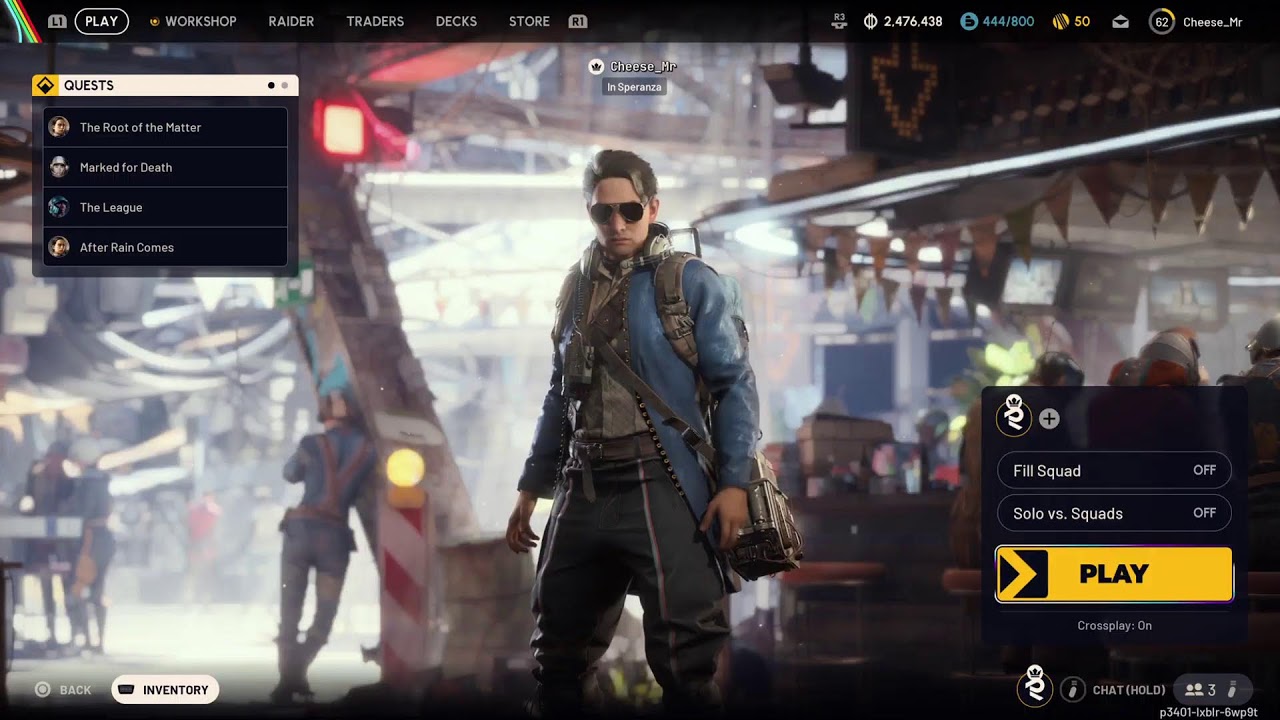
Task: Open the Store tab
Action: 529,21
